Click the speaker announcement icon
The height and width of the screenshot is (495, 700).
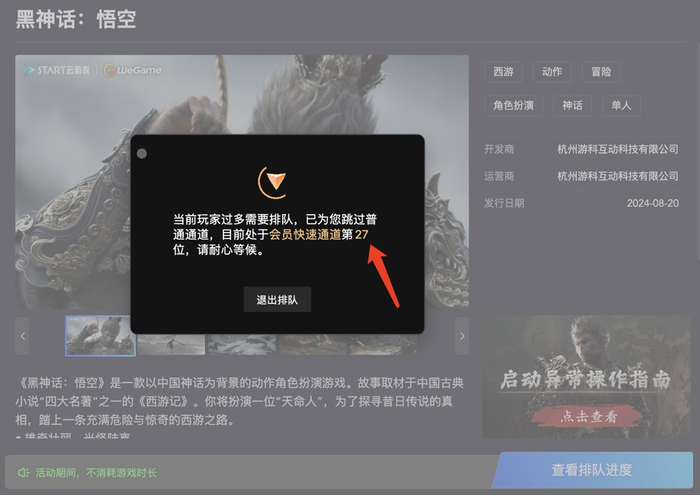coord(23,473)
